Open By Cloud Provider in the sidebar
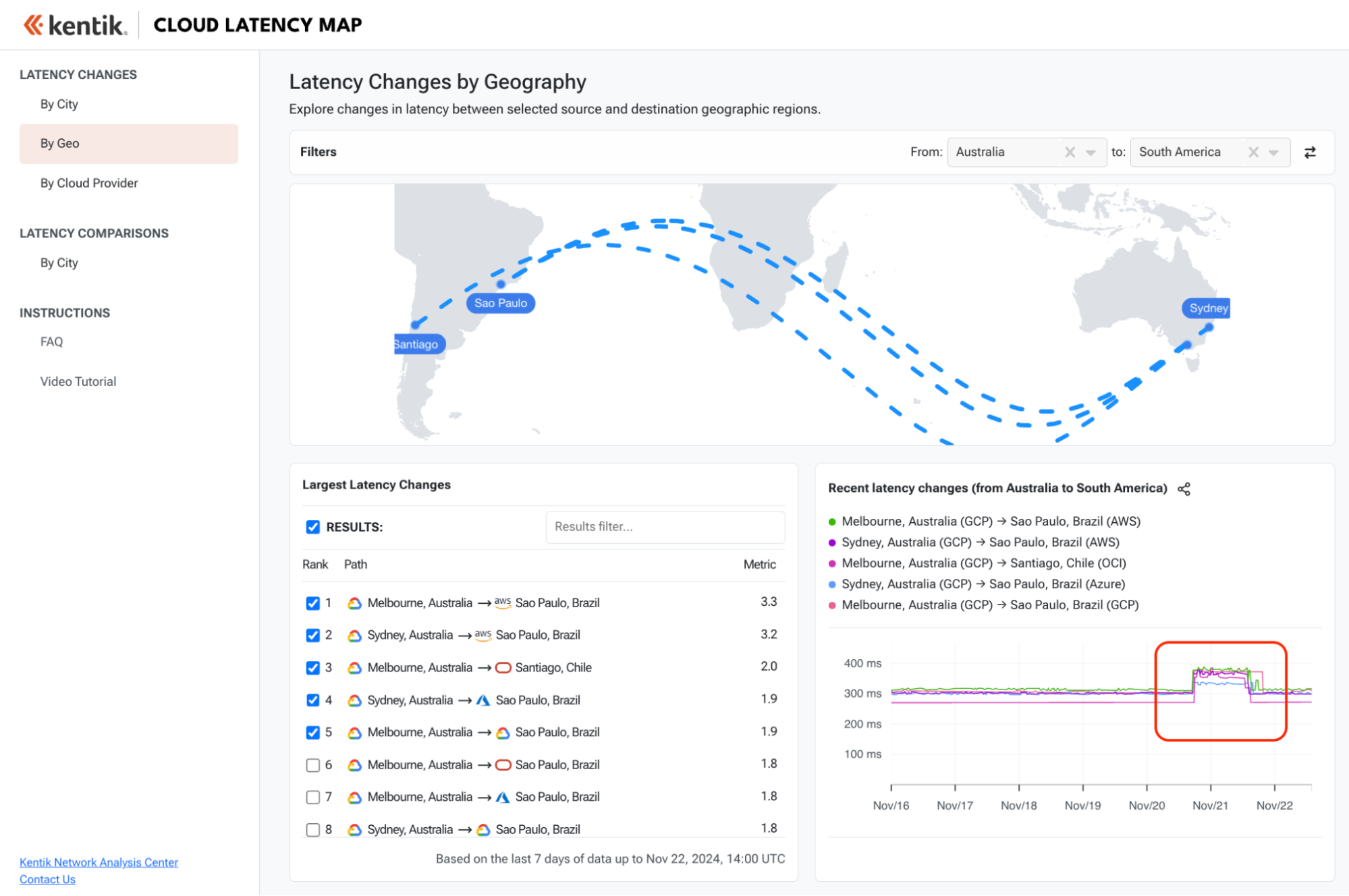This screenshot has height=896, width=1349. point(88,183)
